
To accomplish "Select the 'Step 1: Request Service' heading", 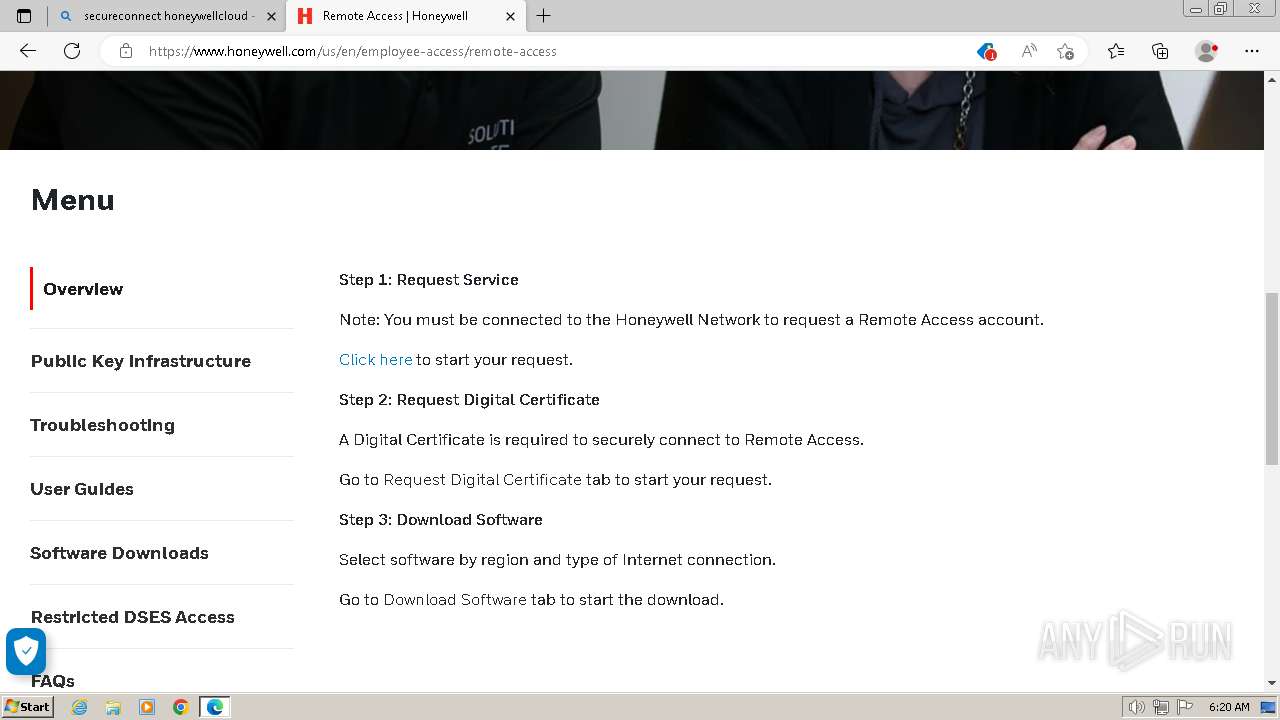I will [x=429, y=280].
